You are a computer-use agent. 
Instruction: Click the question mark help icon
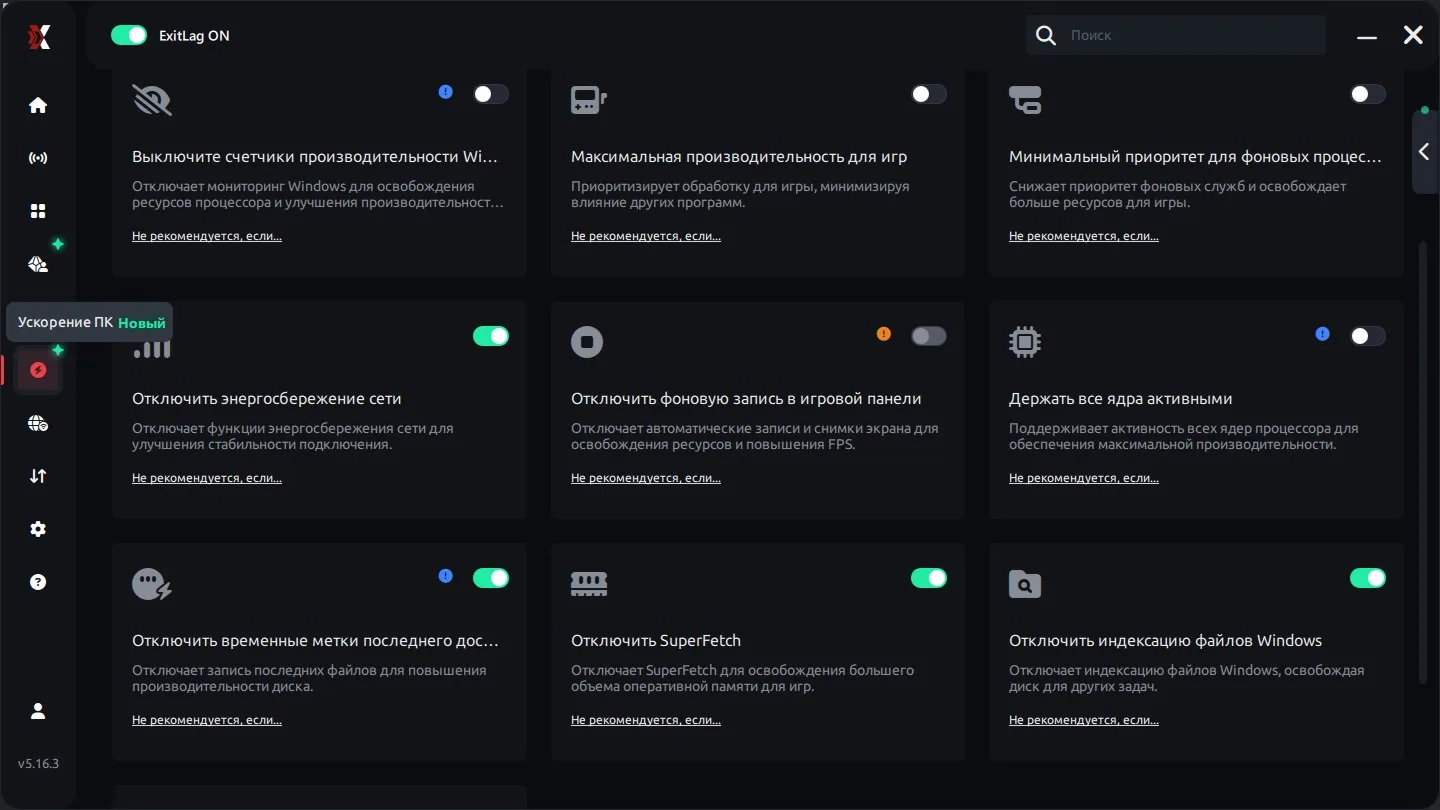click(38, 582)
